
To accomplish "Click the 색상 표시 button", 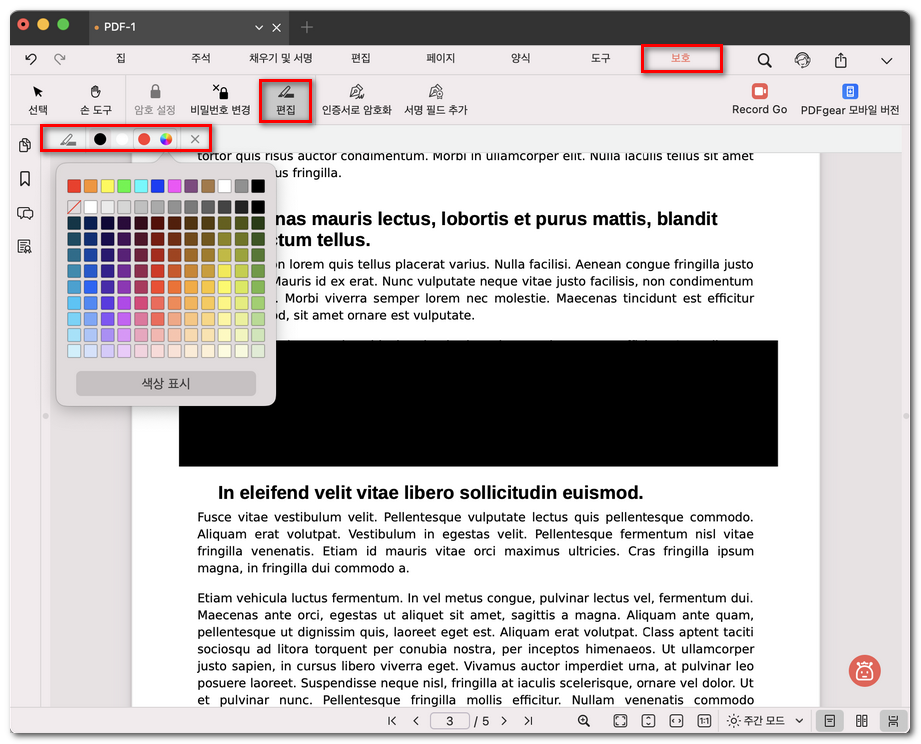I will [166, 383].
